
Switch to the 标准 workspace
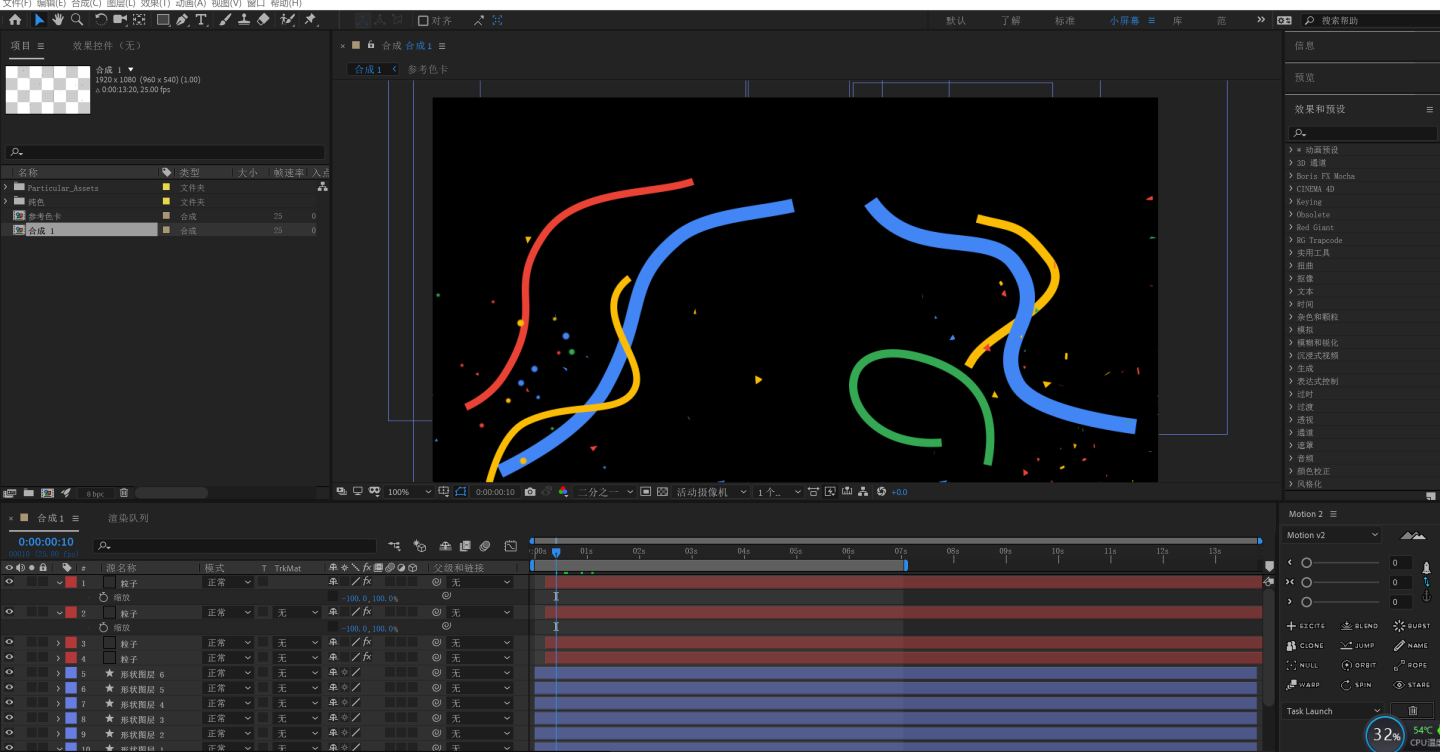(1065, 20)
